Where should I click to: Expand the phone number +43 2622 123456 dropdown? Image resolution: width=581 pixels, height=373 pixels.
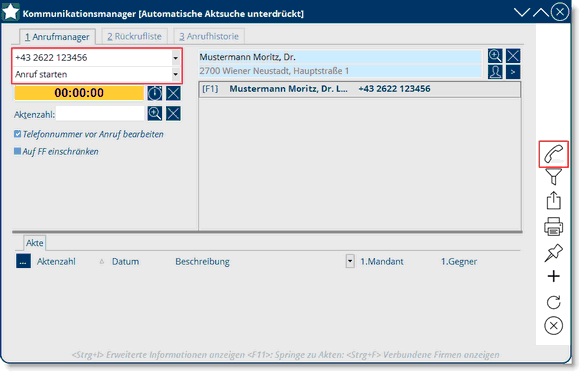[176, 58]
